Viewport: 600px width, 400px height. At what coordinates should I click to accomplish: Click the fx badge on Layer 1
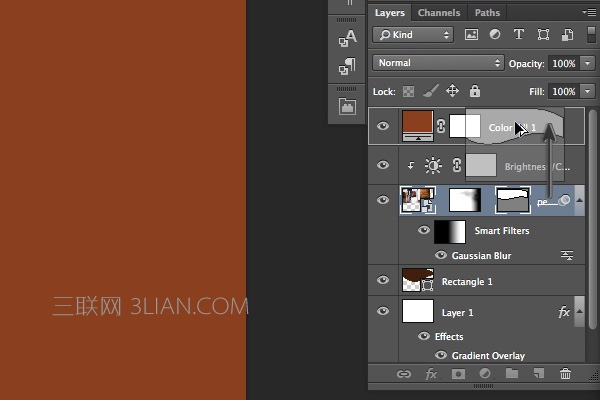point(564,312)
